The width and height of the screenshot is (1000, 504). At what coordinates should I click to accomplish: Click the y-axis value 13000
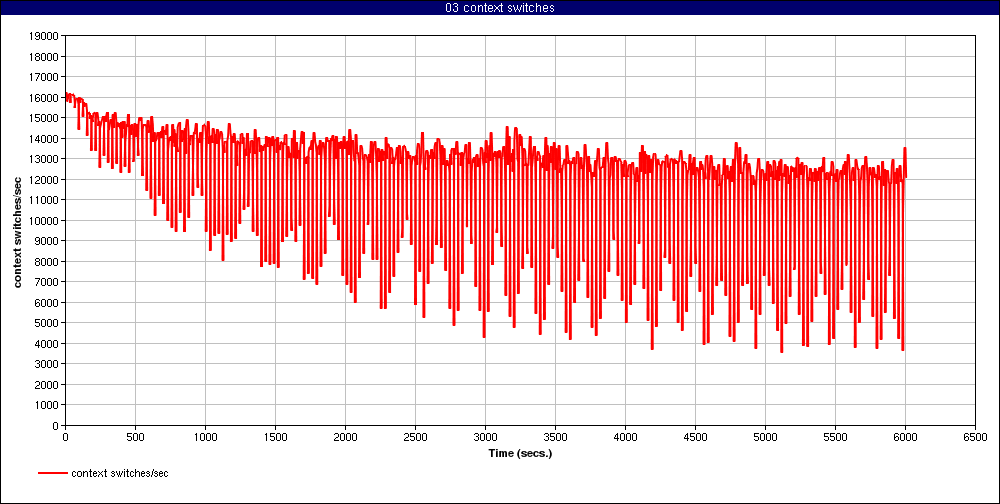click(x=44, y=159)
